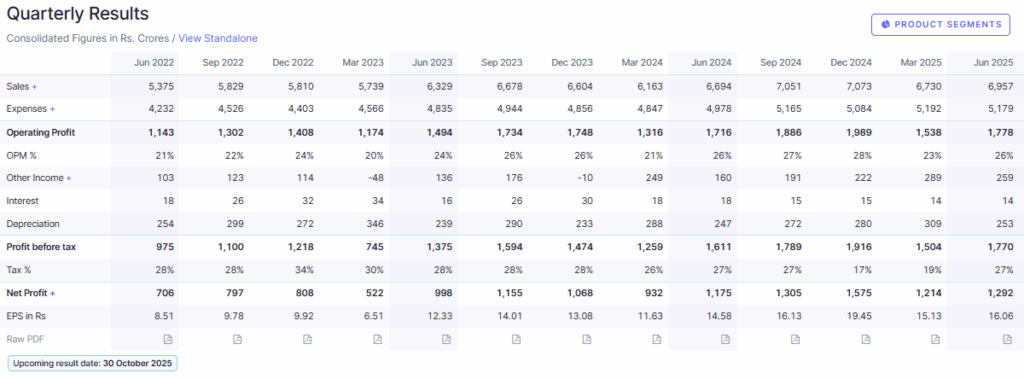Select the Dec 2024 column header
Image resolution: width=1024 pixels, height=379 pixels.
(851, 63)
